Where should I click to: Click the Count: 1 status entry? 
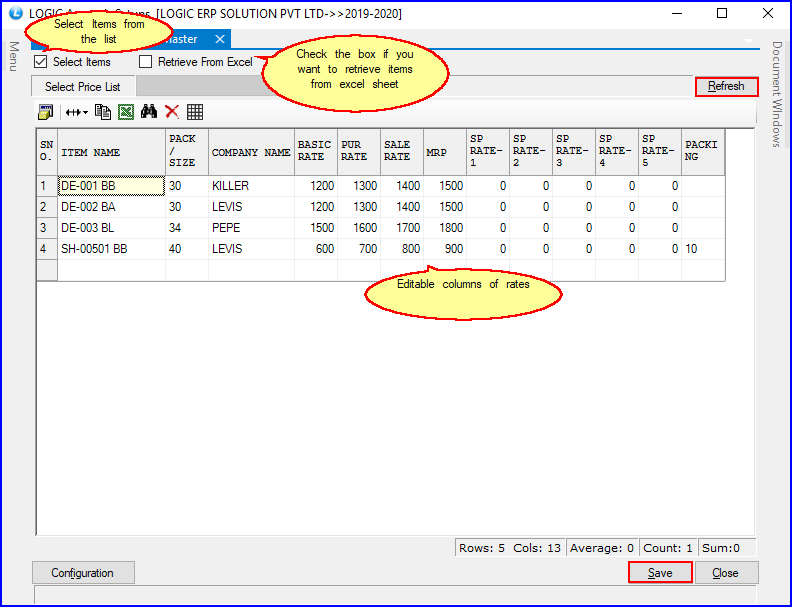(668, 548)
